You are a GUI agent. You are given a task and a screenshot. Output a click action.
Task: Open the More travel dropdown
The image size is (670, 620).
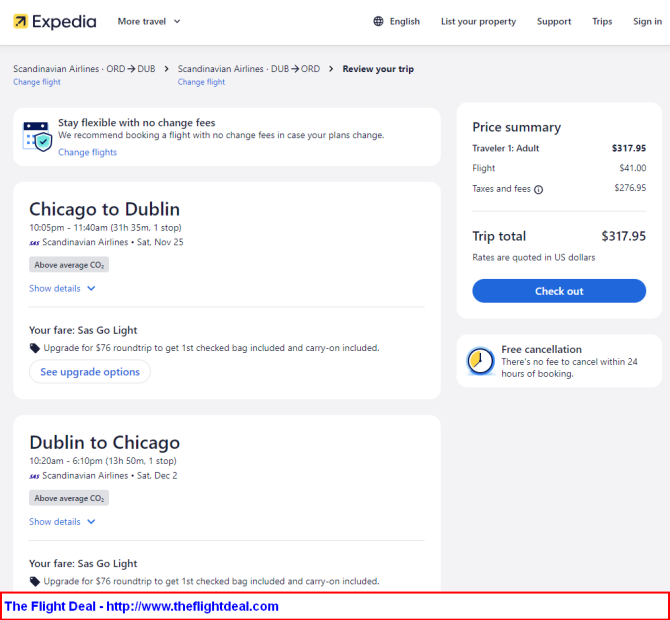[149, 21]
